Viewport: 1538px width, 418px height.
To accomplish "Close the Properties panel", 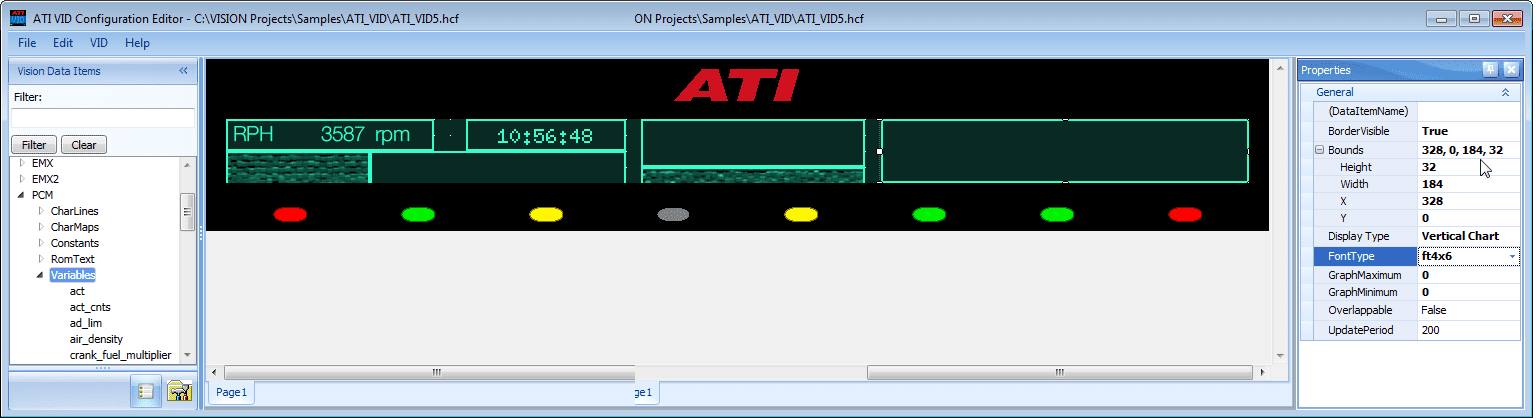I will tap(1511, 69).
